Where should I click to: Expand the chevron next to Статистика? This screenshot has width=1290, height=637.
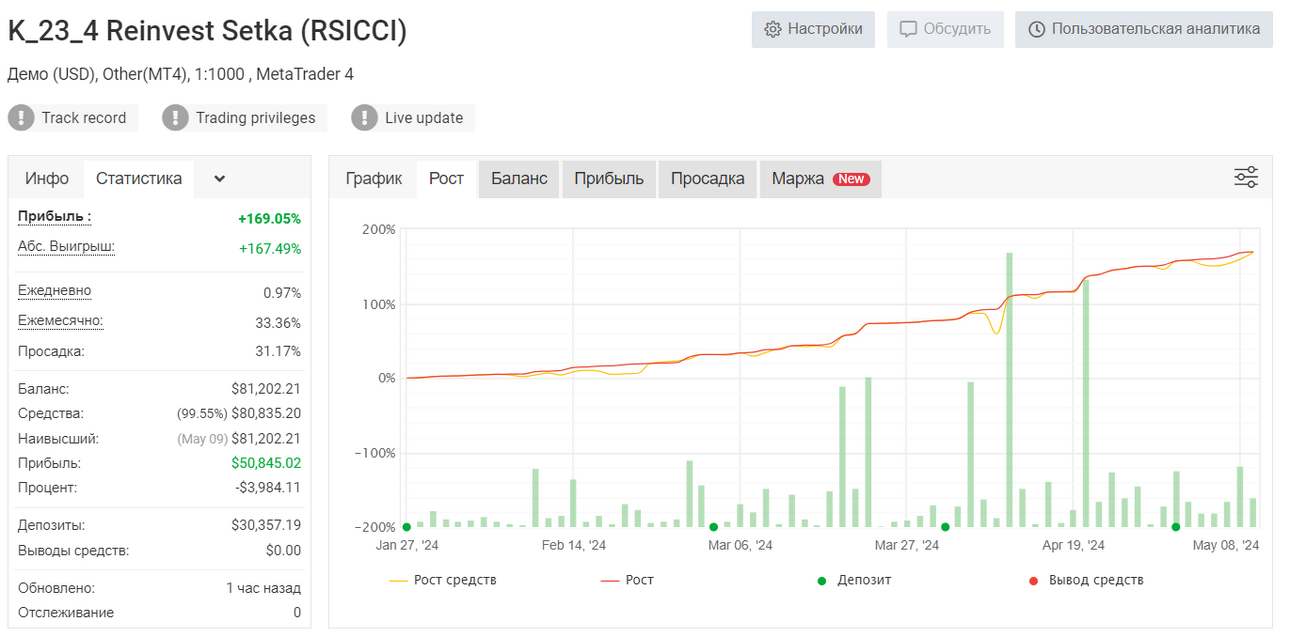[x=220, y=179]
